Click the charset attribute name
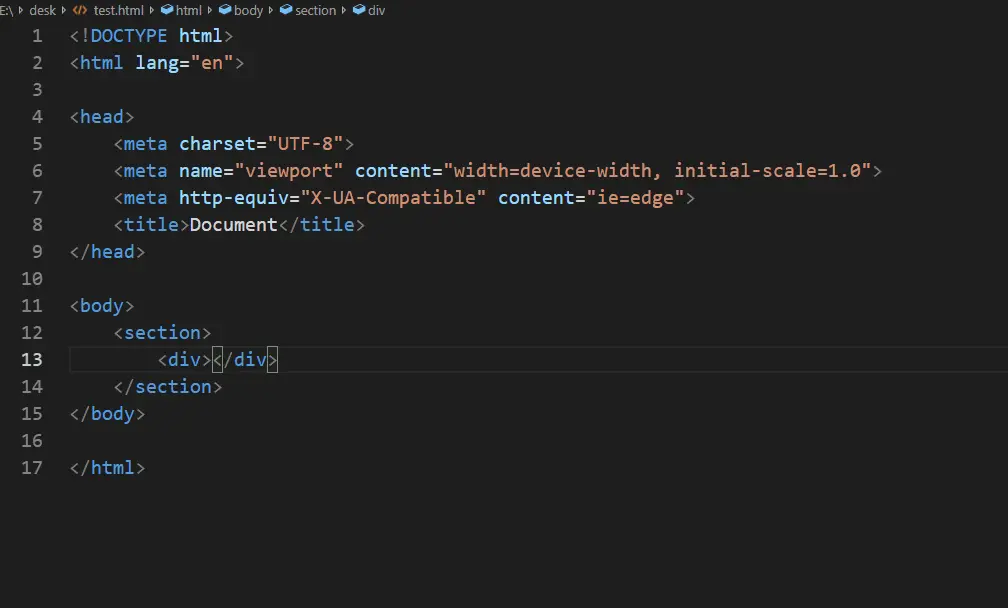The image size is (1008, 608). (x=217, y=144)
